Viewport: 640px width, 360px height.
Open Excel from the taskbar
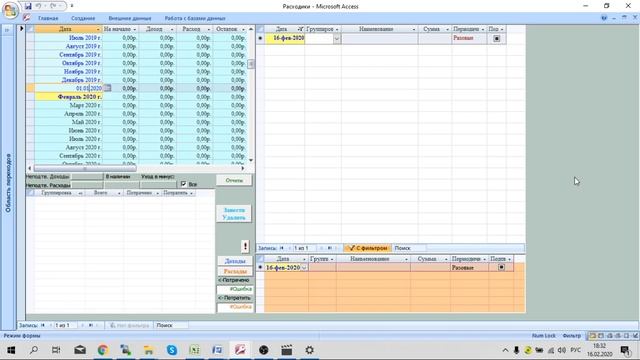195,350
